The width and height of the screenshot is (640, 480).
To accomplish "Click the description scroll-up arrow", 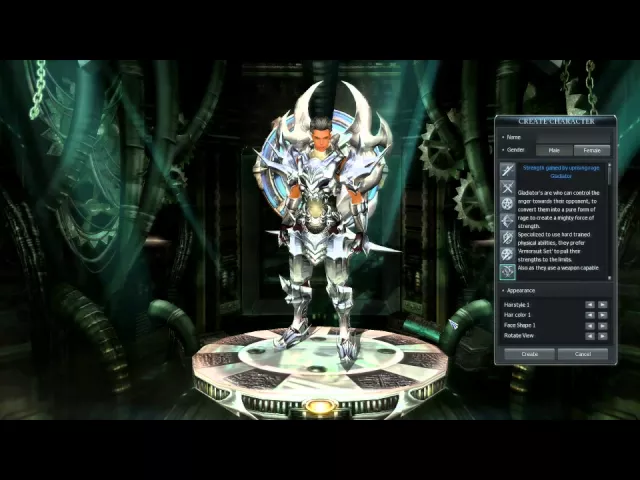I will pyautogui.click(x=610, y=164).
